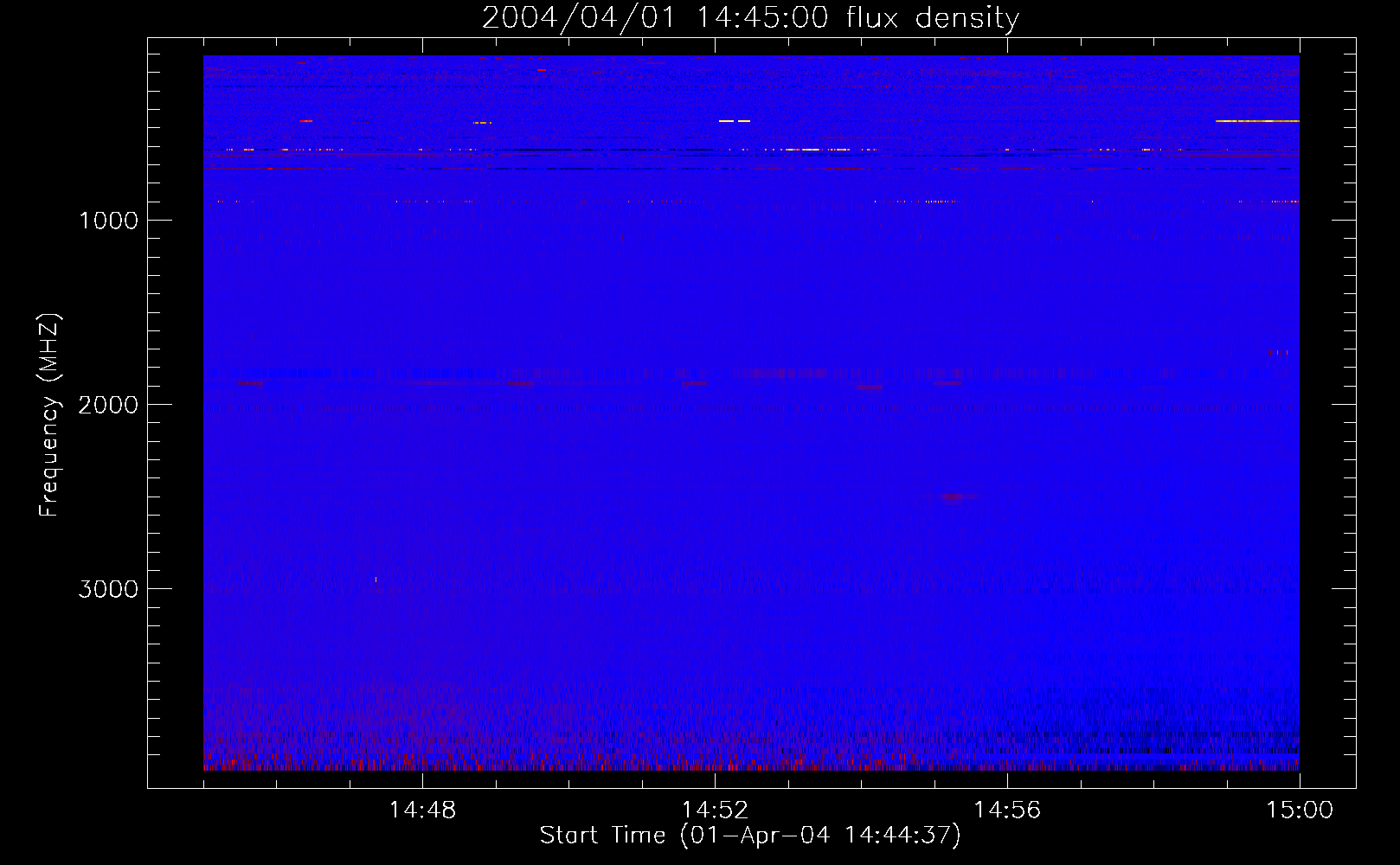Click the 14:48 time tick label
Image resolution: width=1400 pixels, height=865 pixels.
click(422, 811)
